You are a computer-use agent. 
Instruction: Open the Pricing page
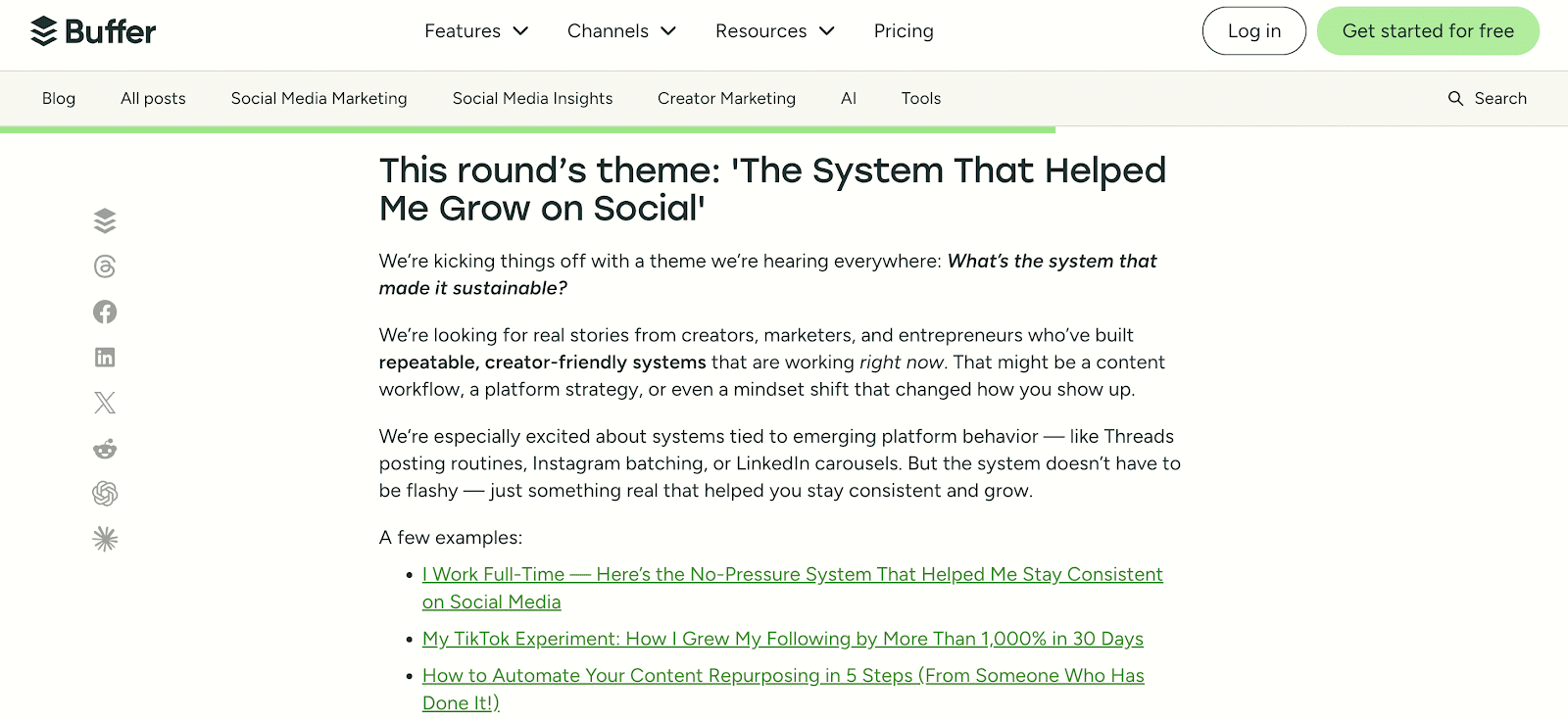click(x=904, y=31)
